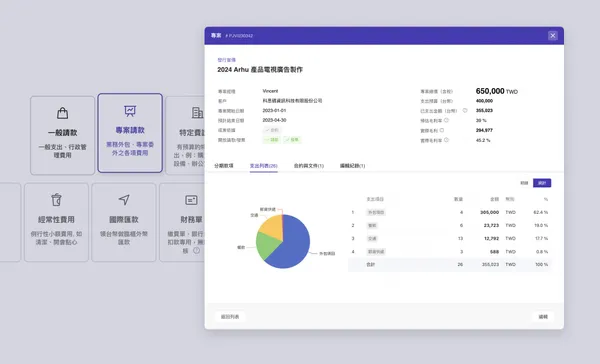Click the yellow slice of the pie chart

coord(272,228)
